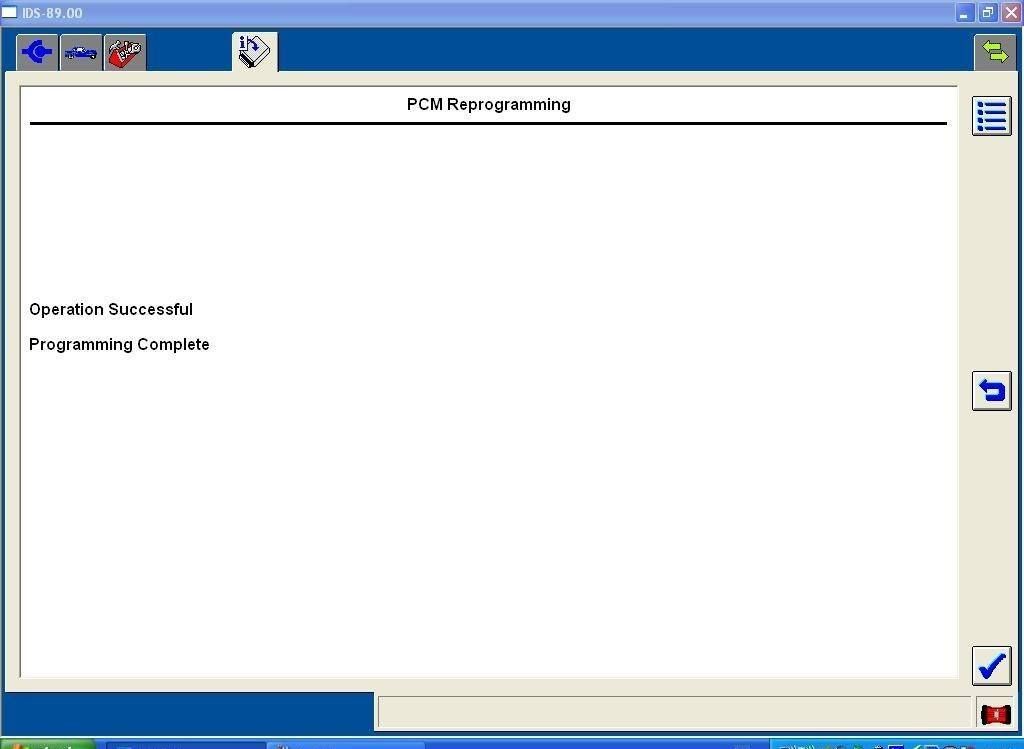Select the second taskbar program button

(346, 745)
